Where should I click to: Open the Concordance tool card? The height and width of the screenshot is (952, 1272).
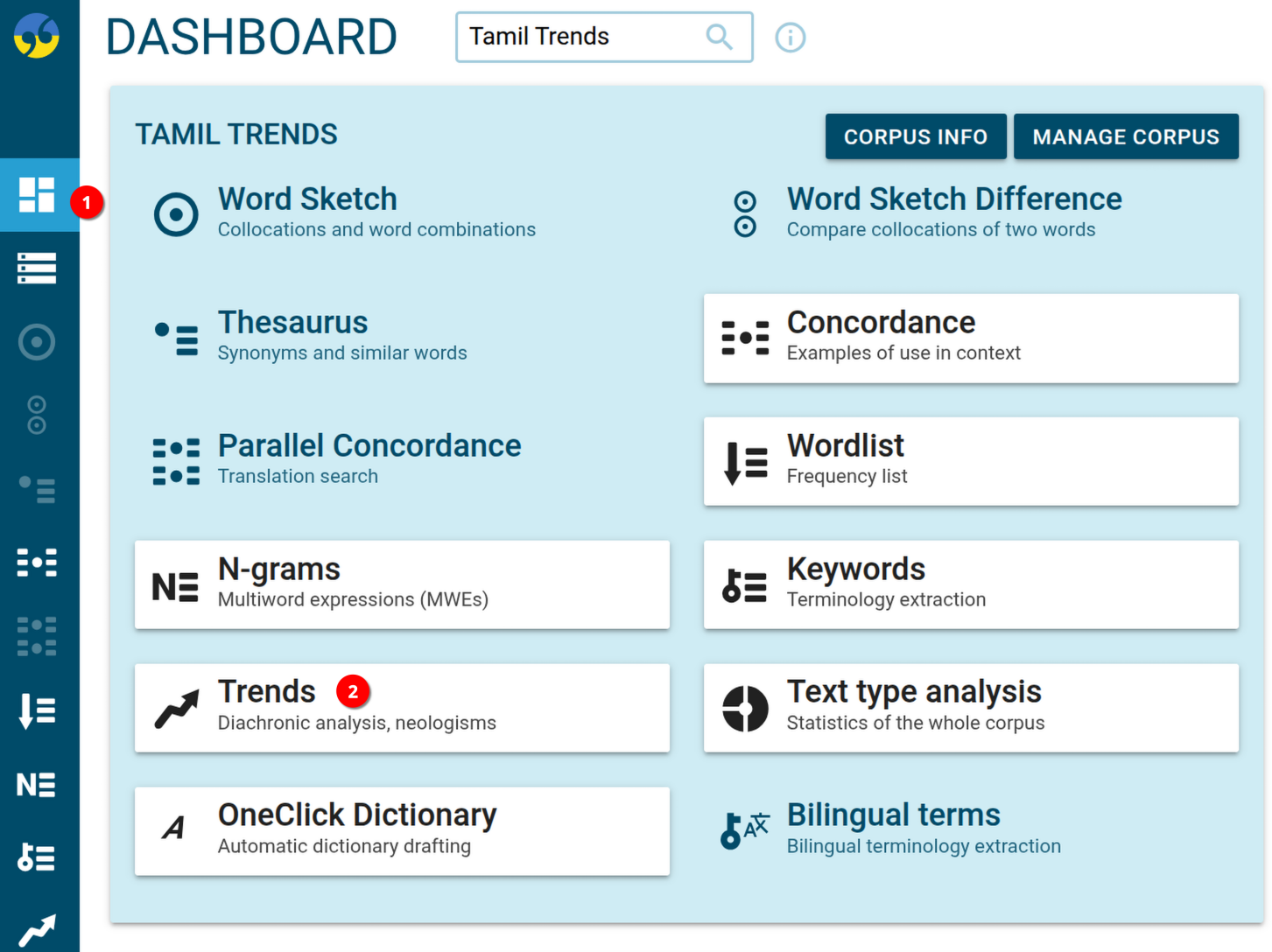tap(971, 339)
